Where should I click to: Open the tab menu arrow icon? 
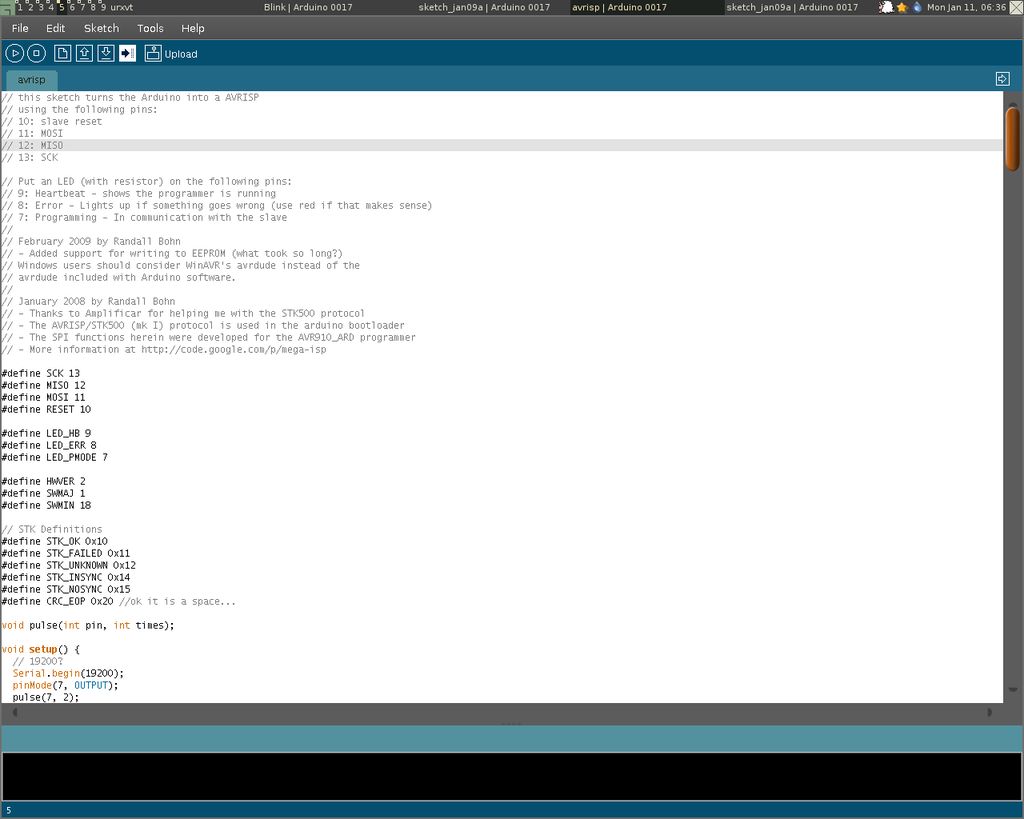click(x=1002, y=79)
